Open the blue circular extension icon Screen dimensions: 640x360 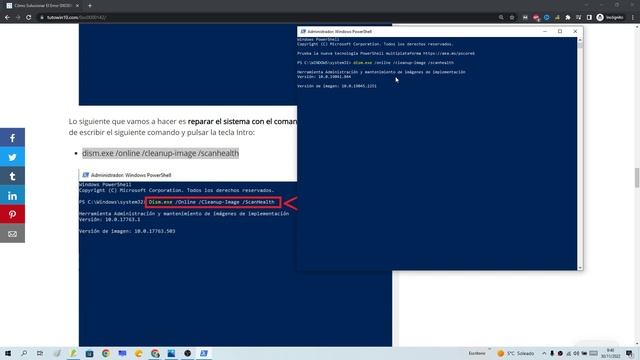click(x=547, y=18)
